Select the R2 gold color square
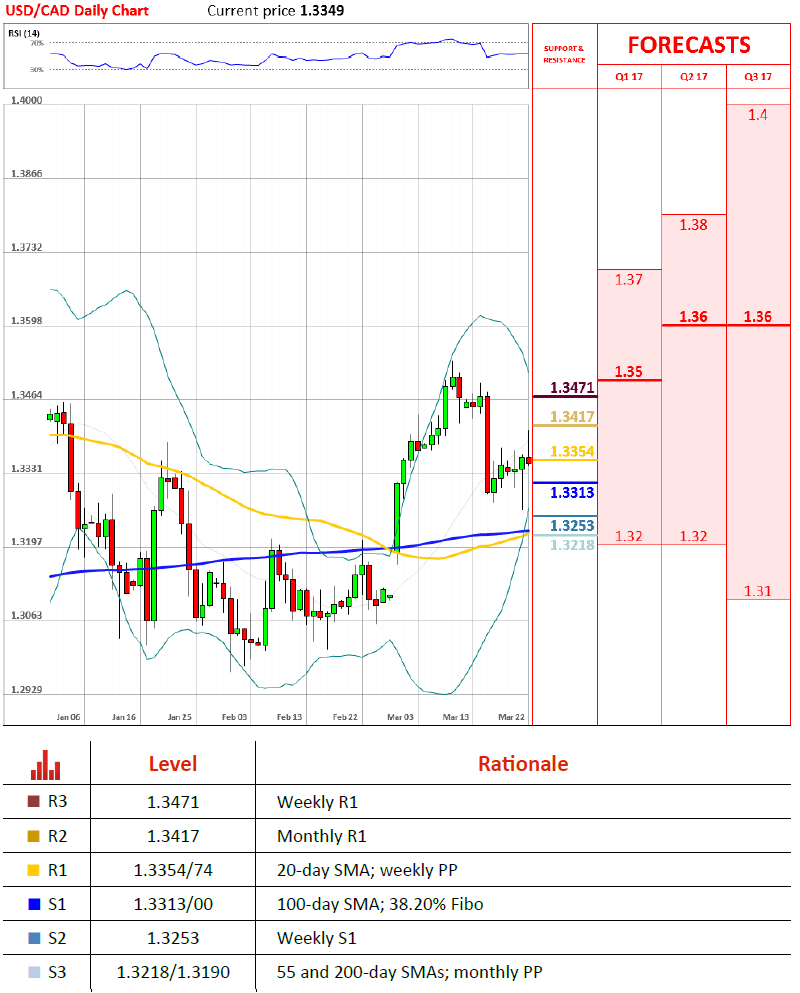 pyautogui.click(x=33, y=836)
